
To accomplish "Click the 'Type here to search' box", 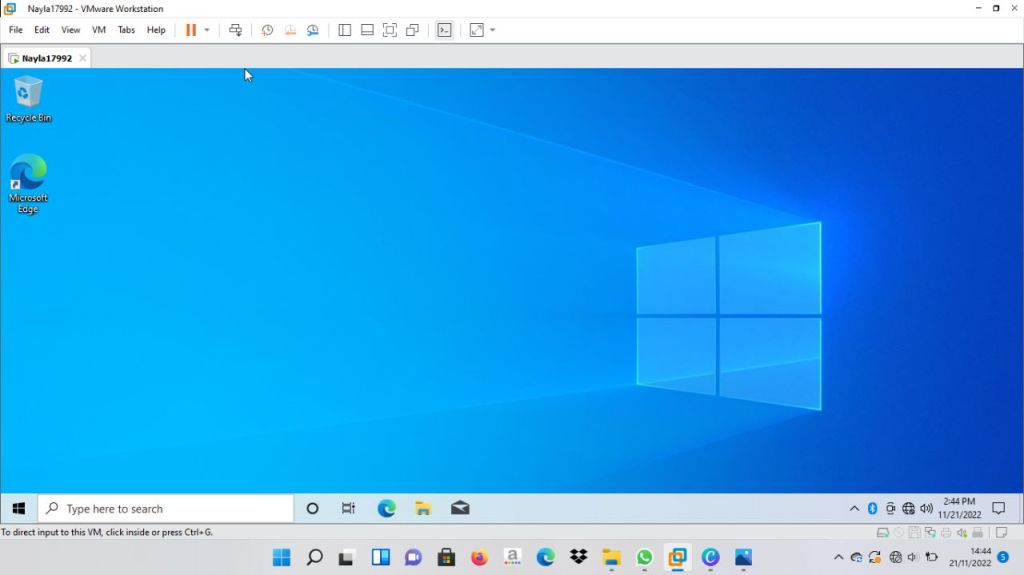I will point(166,508).
